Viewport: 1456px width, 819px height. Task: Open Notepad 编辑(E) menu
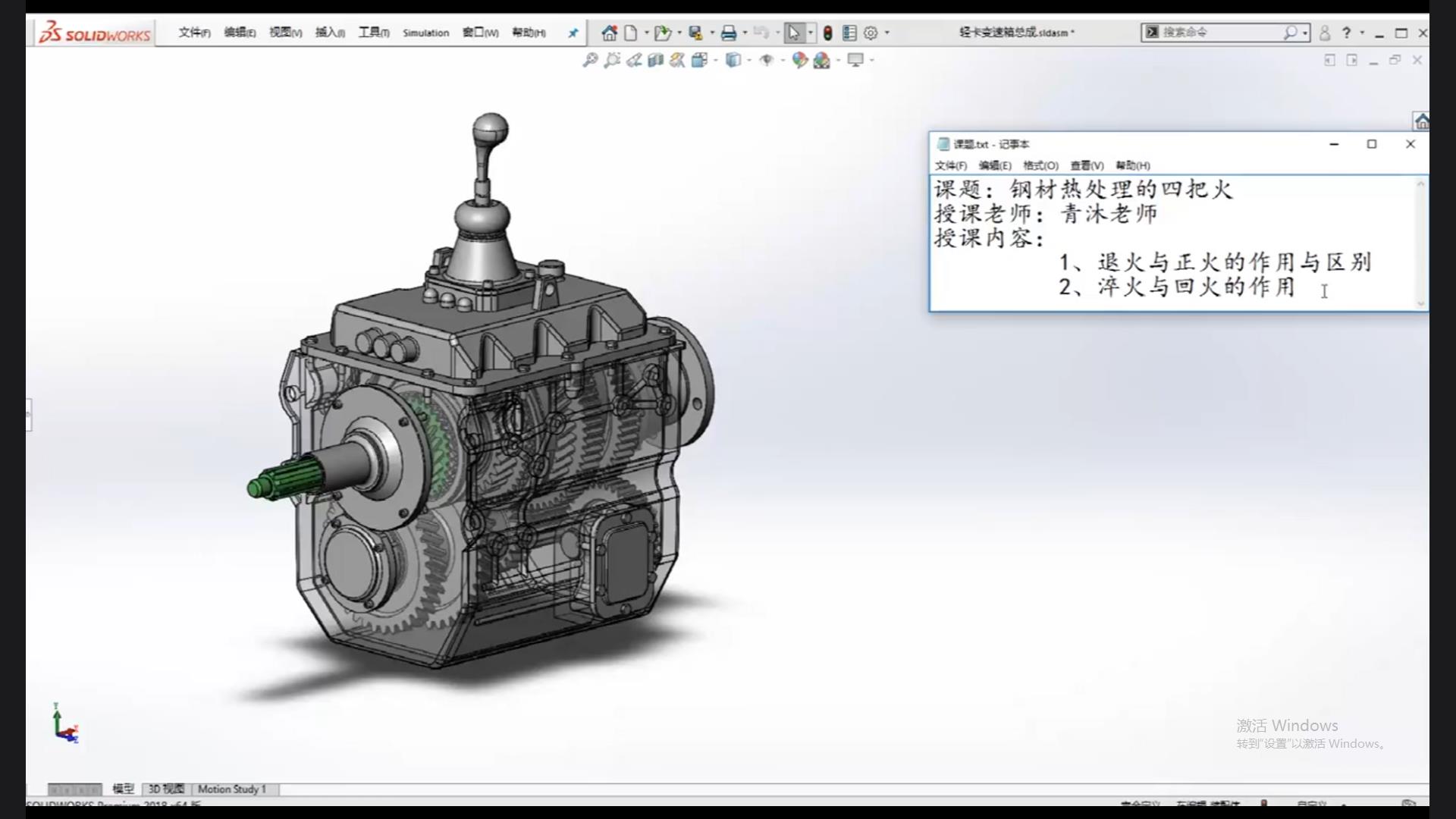[x=995, y=165]
